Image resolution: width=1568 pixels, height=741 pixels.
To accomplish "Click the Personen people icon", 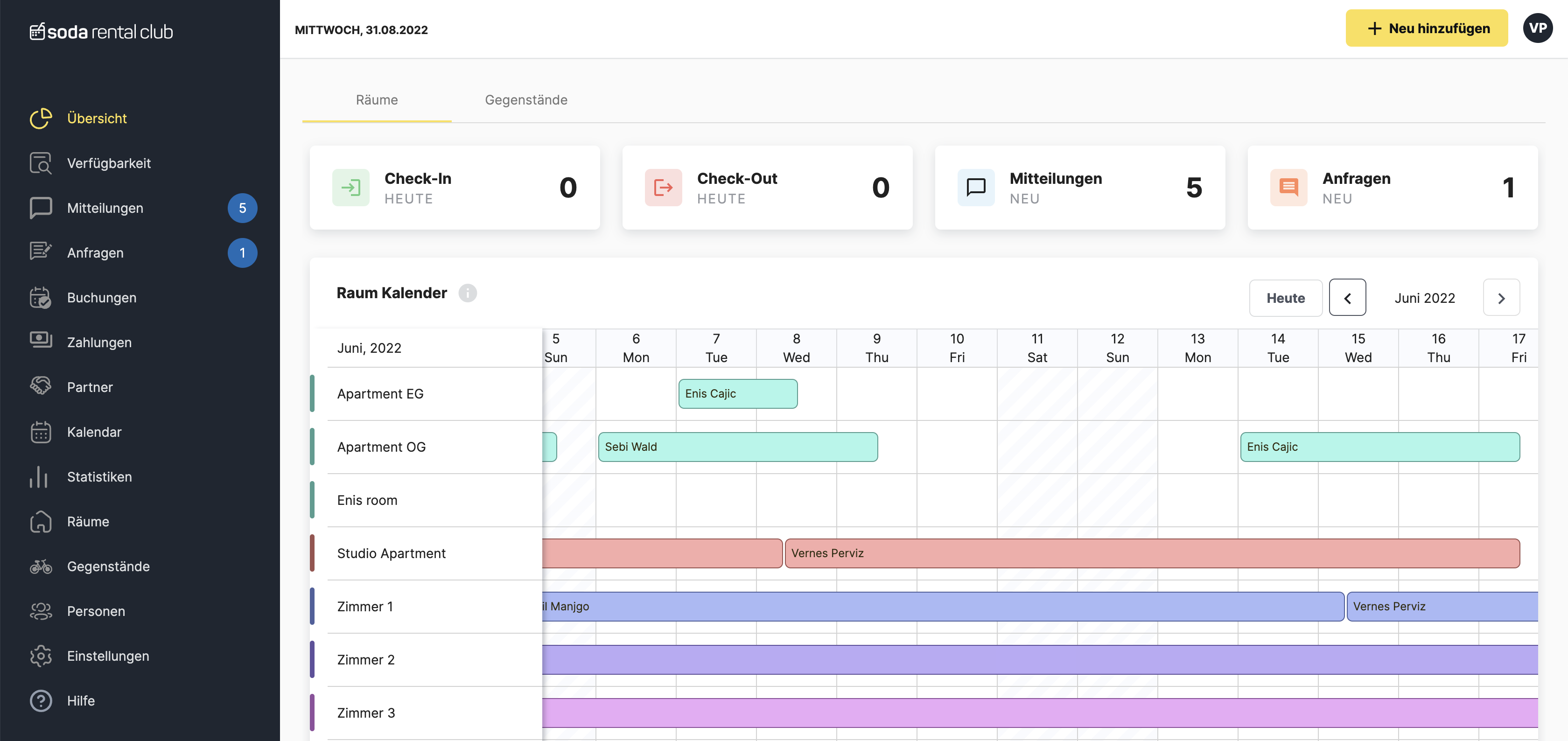I will (41, 611).
